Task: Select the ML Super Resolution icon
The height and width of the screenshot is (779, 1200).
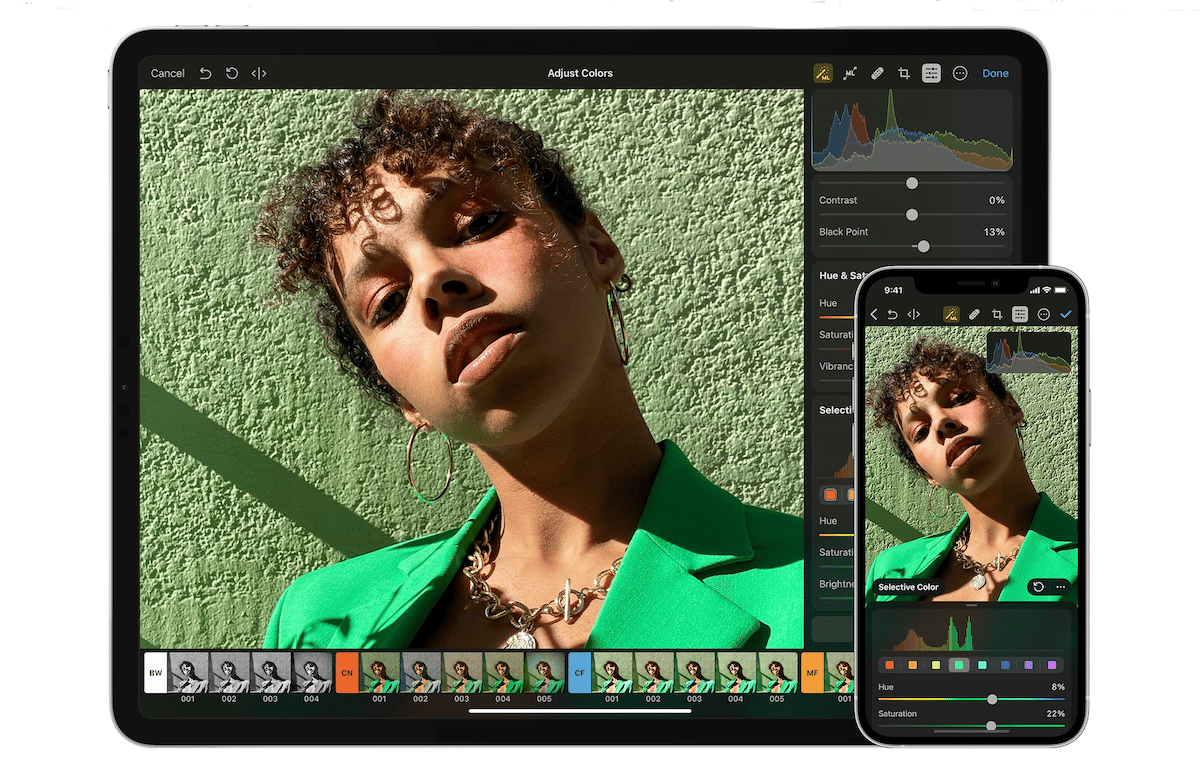Action: click(850, 73)
